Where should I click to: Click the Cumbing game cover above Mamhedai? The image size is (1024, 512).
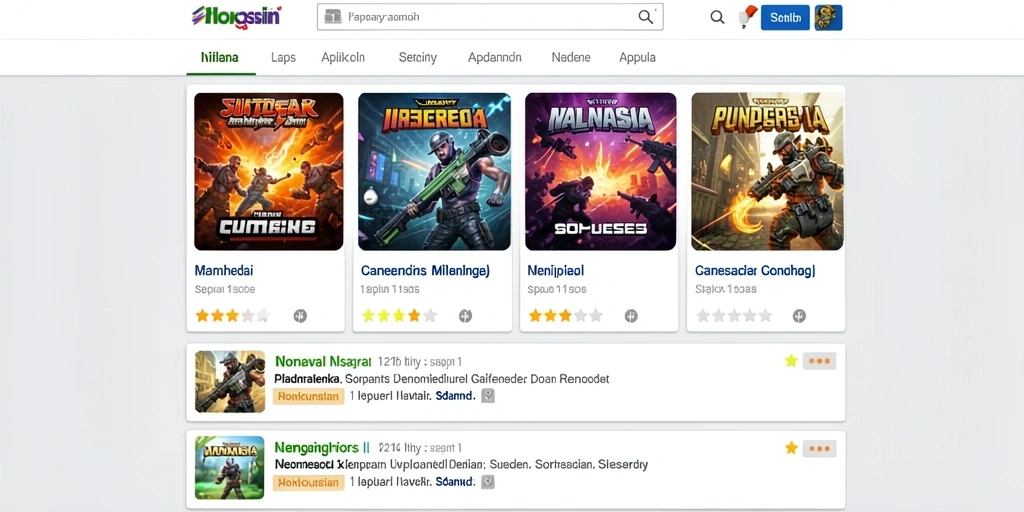[268, 172]
